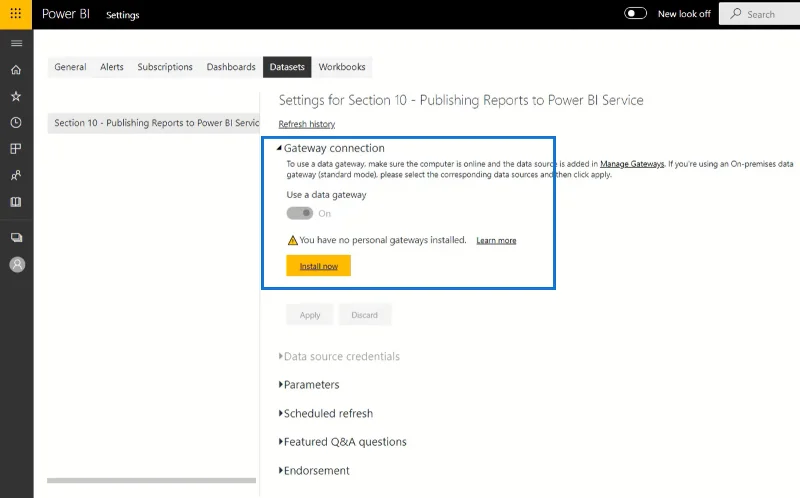
Task: Click the Install now button
Action: coord(318,265)
